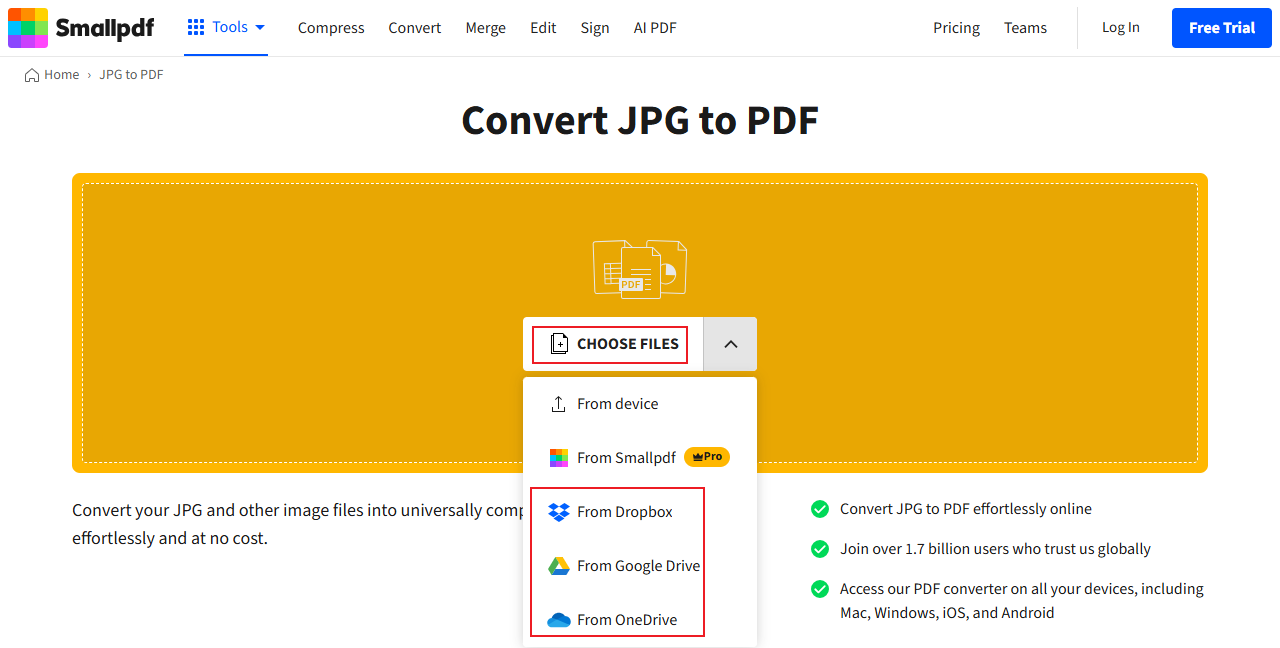The image size is (1280, 648).
Task: Click the OneDrive cloud icon
Action: pos(558,619)
